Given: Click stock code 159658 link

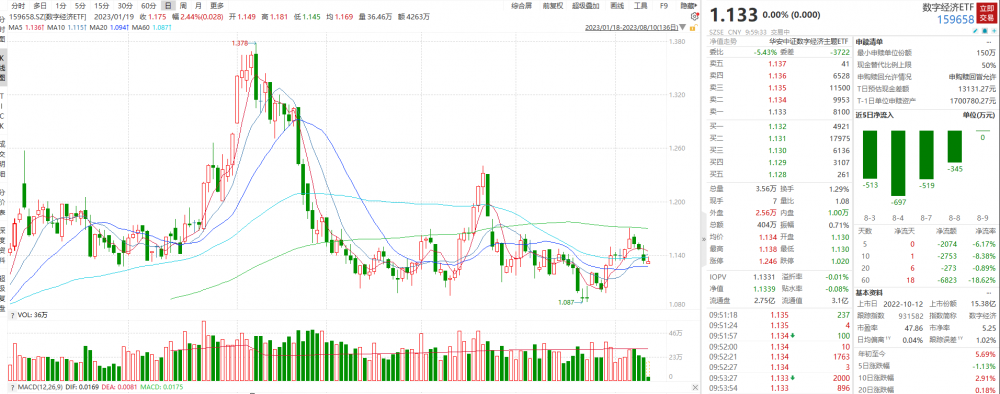Looking at the screenshot, I should [955, 21].
